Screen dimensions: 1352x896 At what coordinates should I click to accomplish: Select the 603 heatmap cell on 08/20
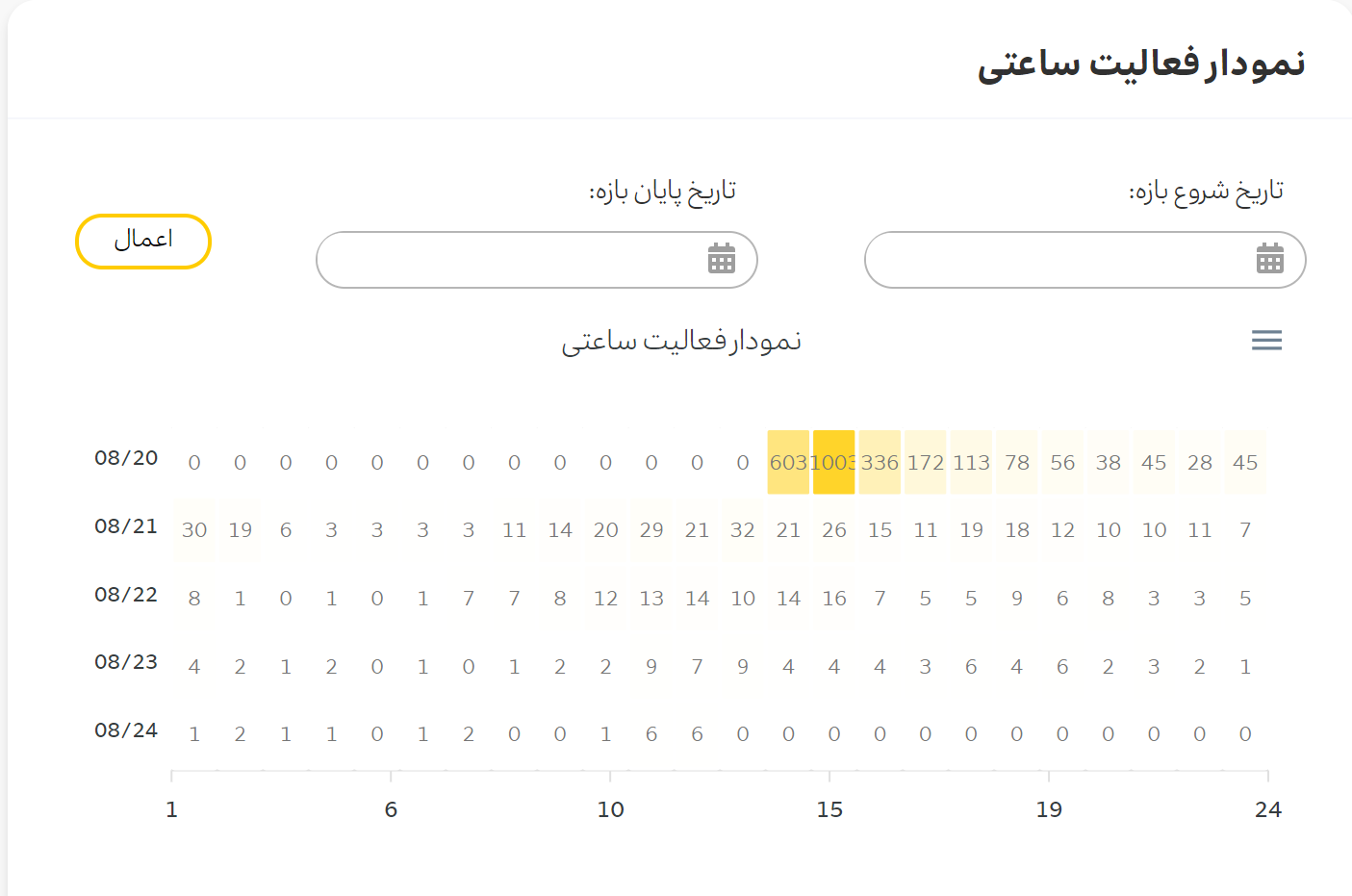(788, 462)
